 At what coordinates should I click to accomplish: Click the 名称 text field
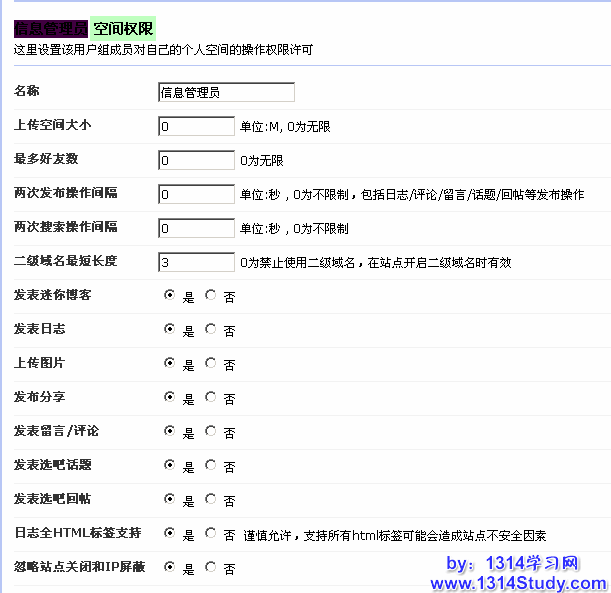[x=226, y=92]
